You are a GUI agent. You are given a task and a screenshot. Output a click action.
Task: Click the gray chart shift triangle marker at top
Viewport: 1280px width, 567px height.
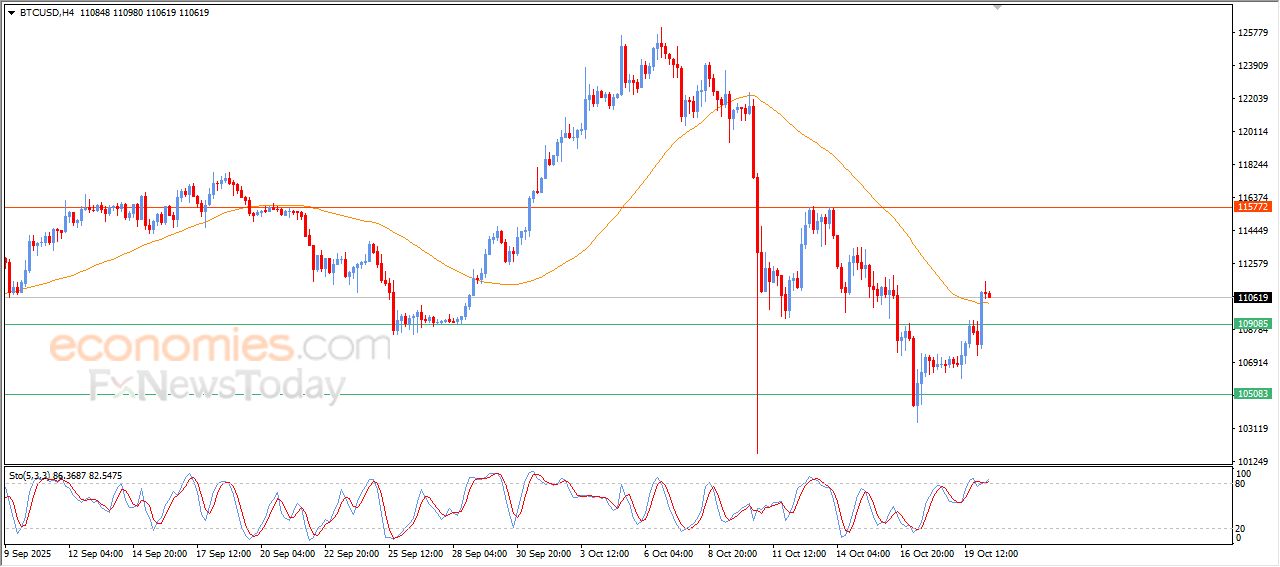(996, 7)
